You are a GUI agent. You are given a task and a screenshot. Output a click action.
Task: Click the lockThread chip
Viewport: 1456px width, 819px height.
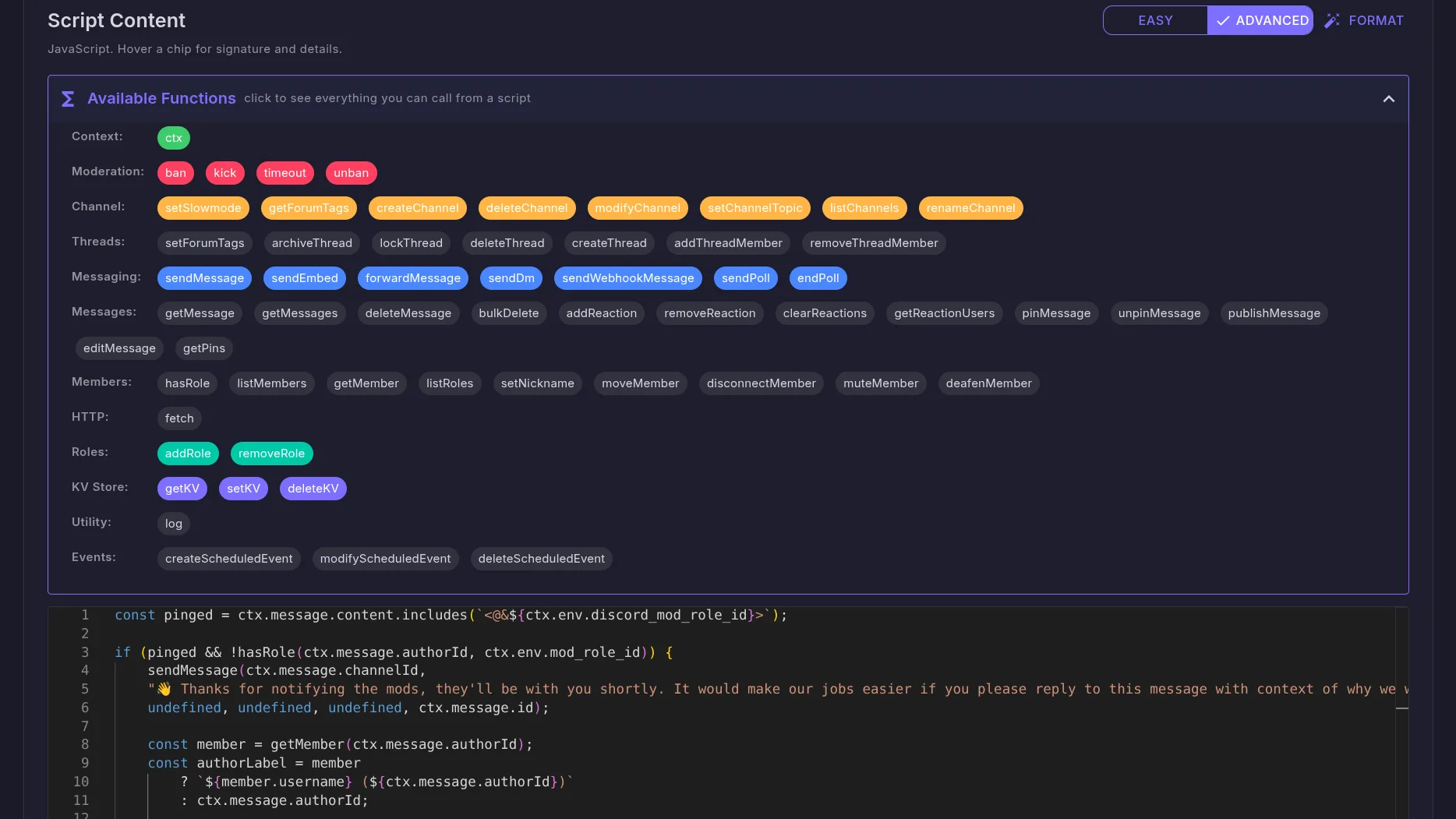[412, 243]
